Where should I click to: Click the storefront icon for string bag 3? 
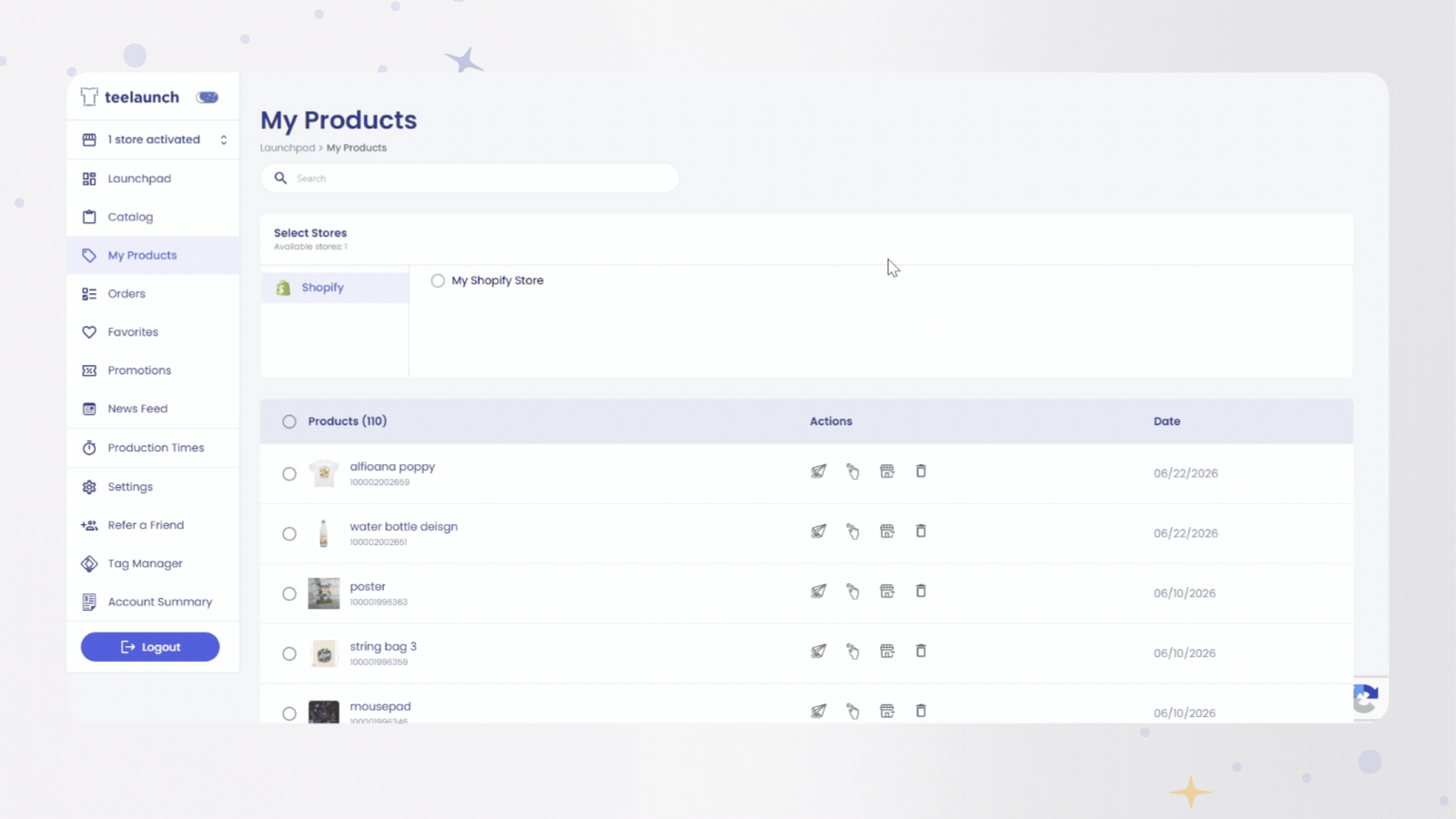tap(887, 652)
